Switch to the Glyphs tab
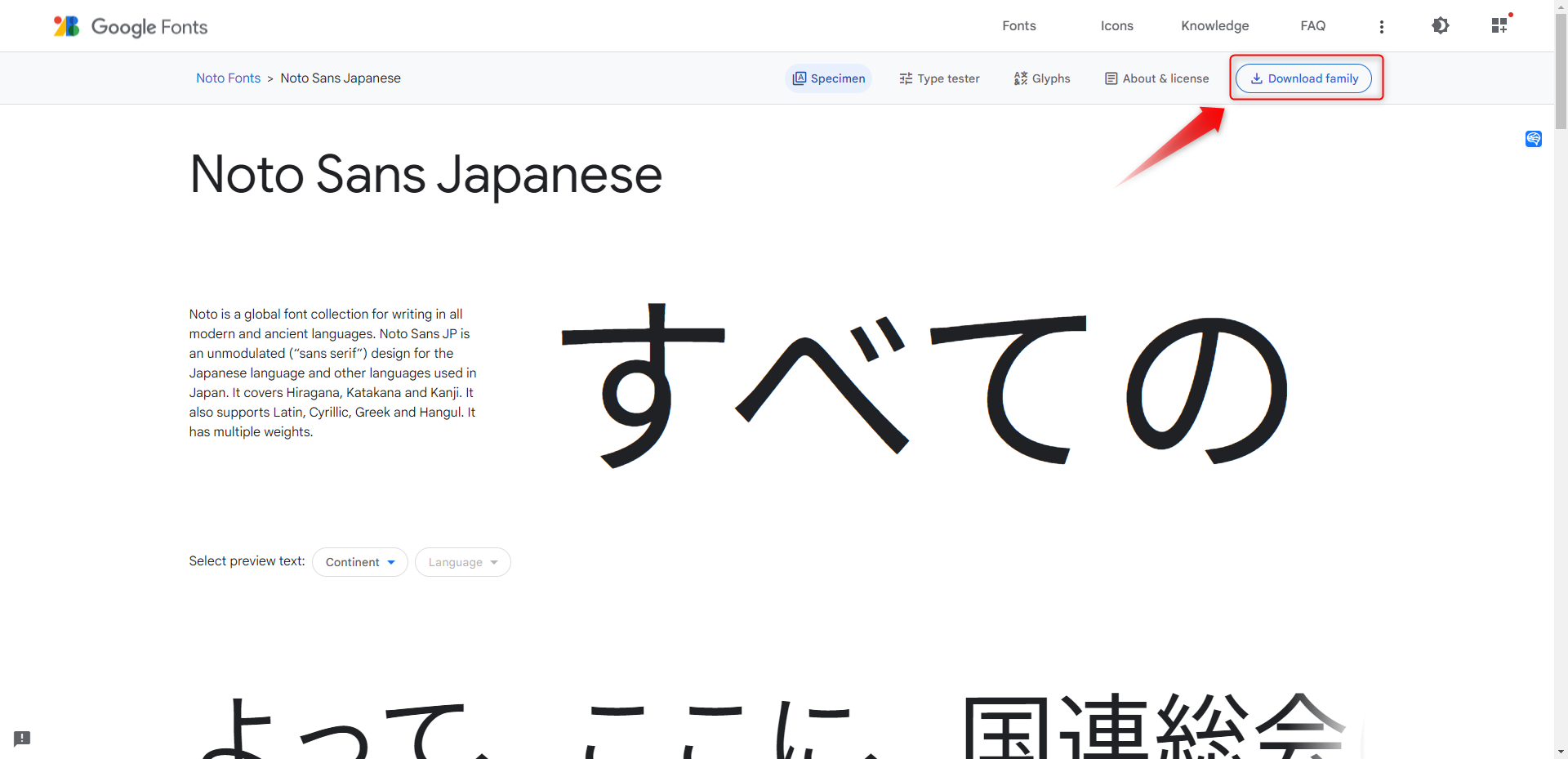The width and height of the screenshot is (1568, 759). click(1042, 78)
